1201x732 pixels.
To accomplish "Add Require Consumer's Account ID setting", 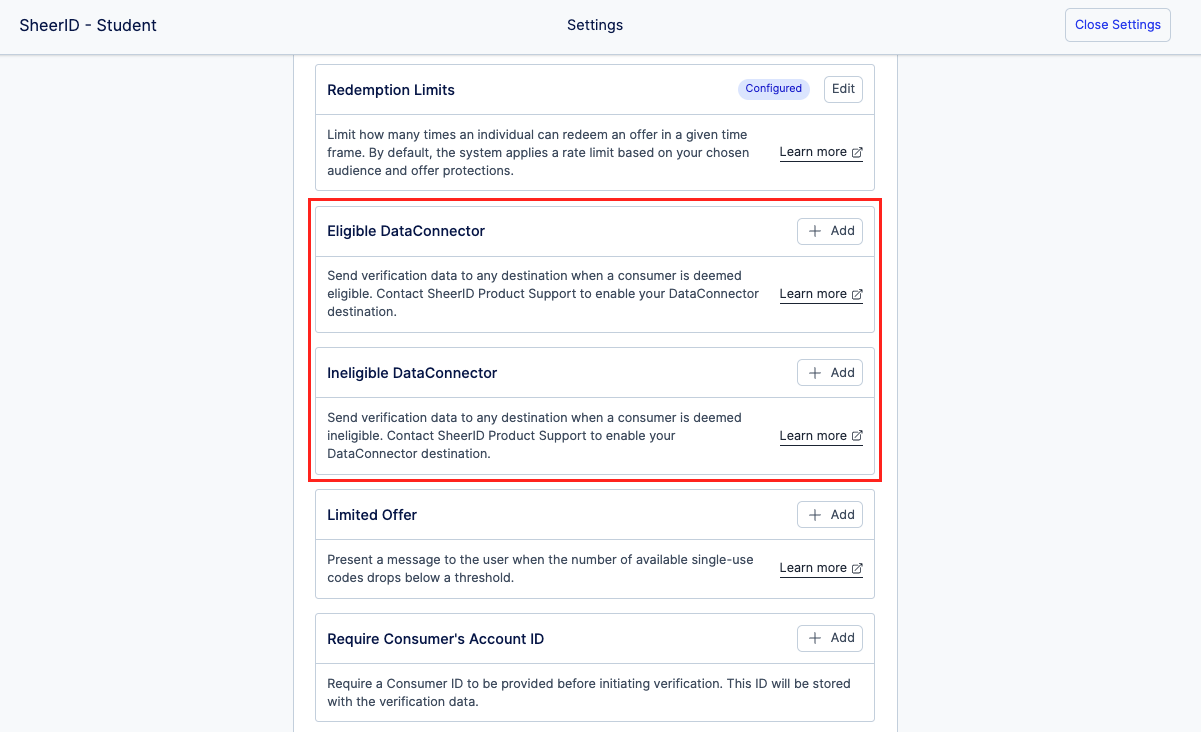I will tap(830, 638).
